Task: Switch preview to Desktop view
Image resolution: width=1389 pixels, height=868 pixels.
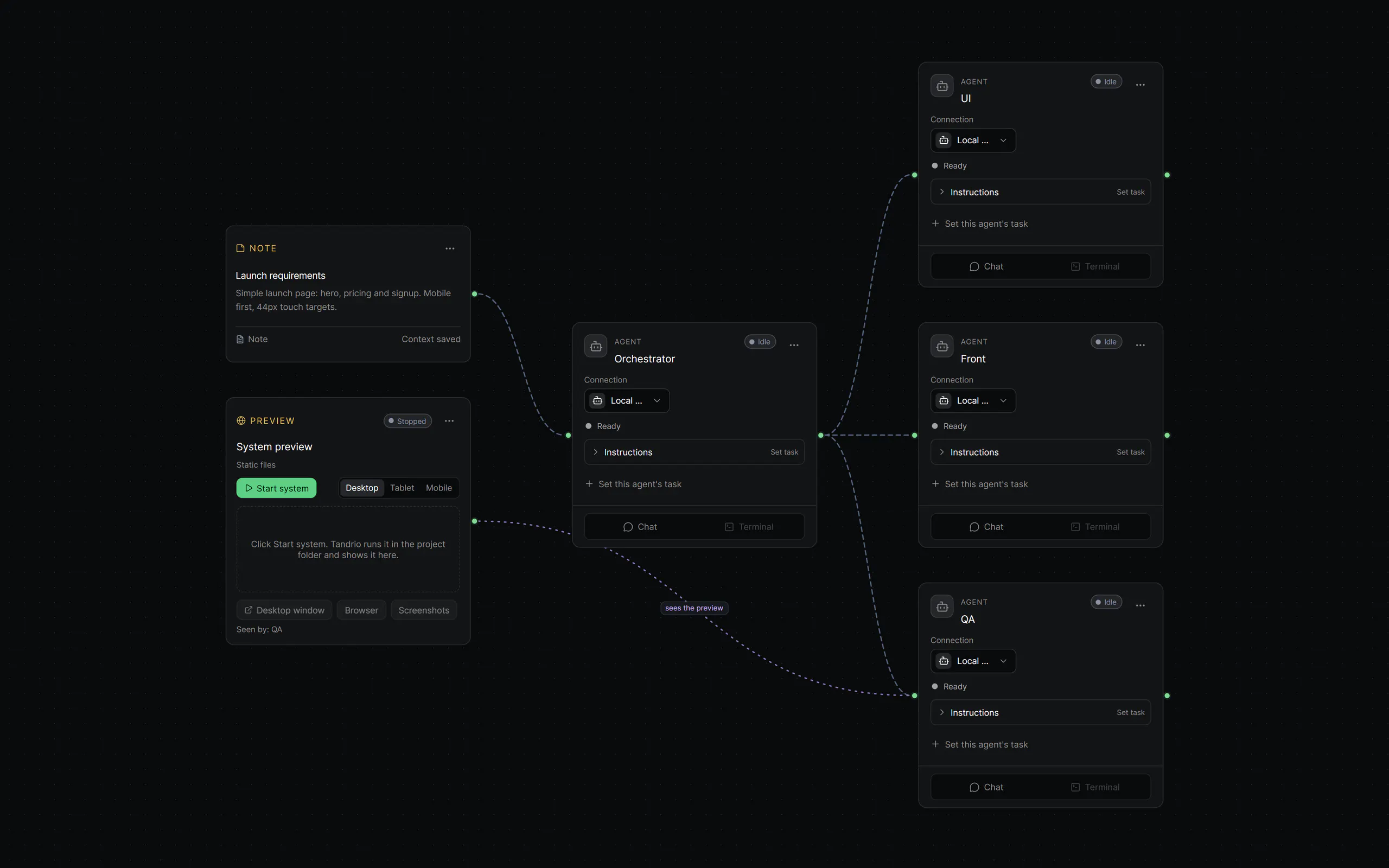Action: pos(361,488)
